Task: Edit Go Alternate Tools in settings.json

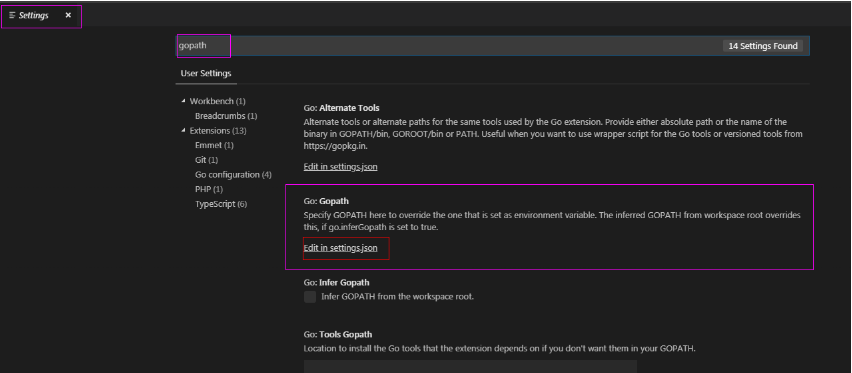Action: pos(340,166)
